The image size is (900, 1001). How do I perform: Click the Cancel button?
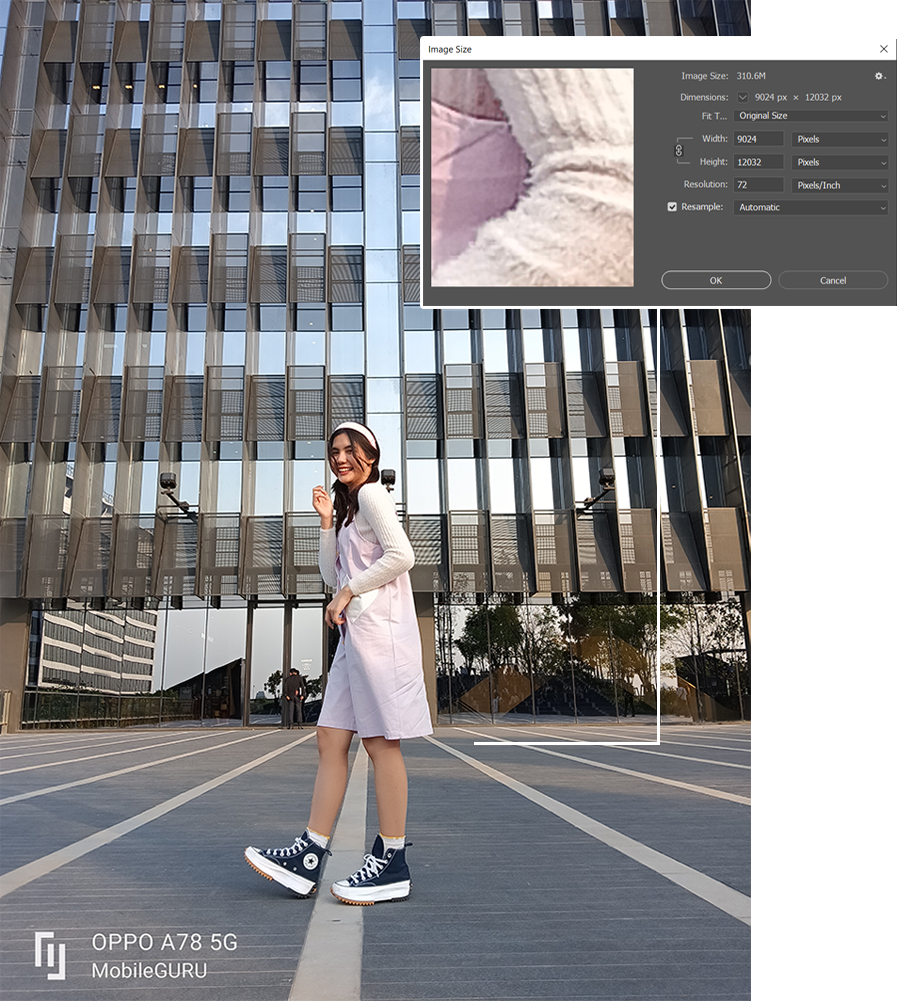pos(833,280)
